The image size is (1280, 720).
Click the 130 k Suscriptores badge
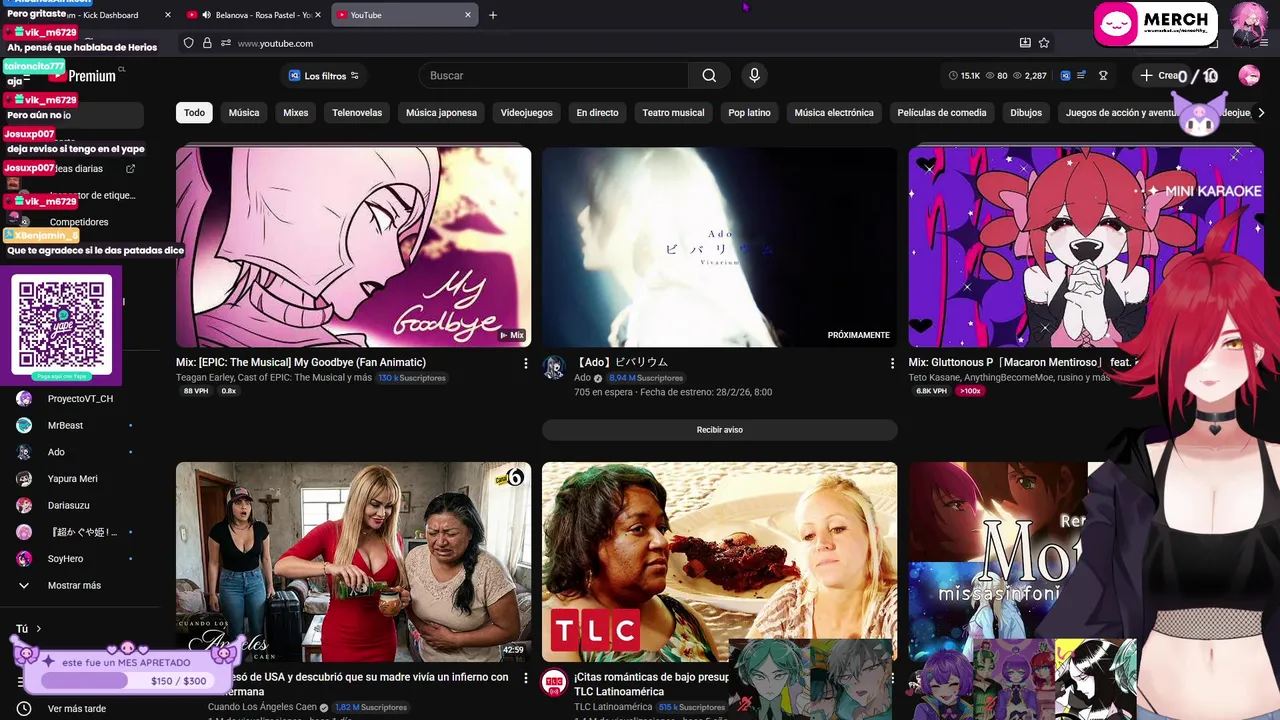click(x=411, y=378)
